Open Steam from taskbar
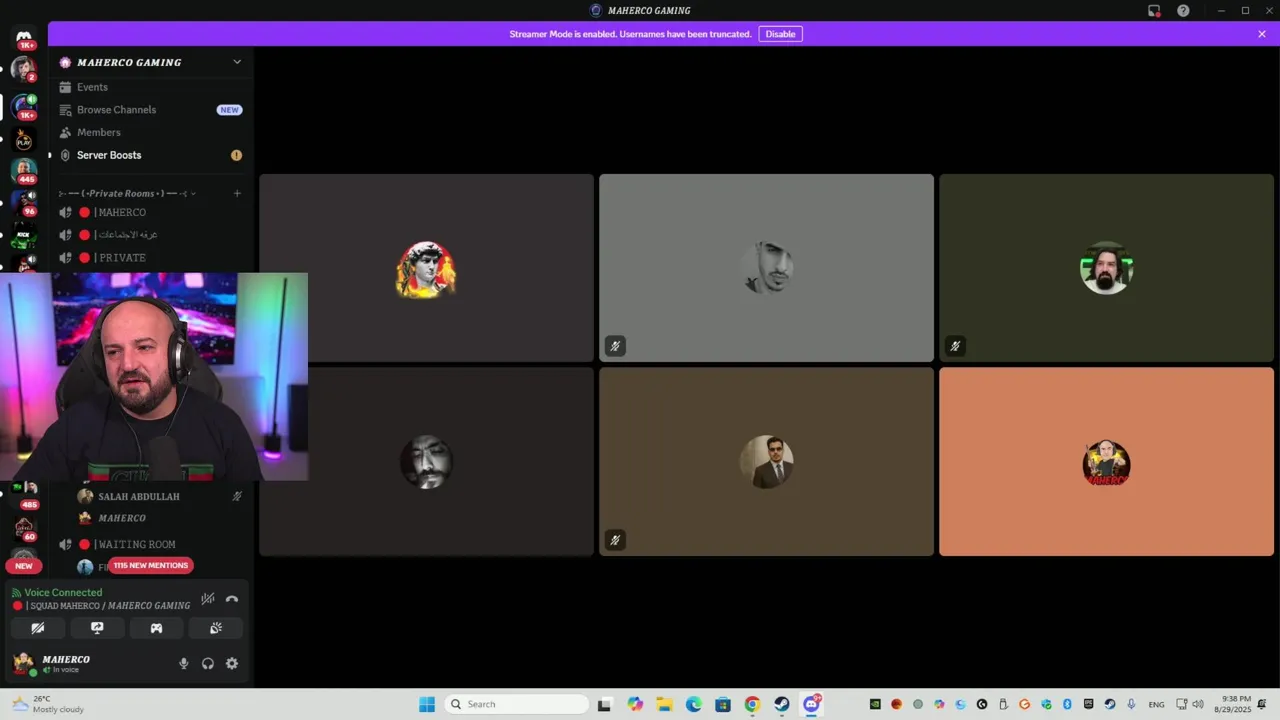This screenshot has width=1280, height=720. [x=782, y=704]
